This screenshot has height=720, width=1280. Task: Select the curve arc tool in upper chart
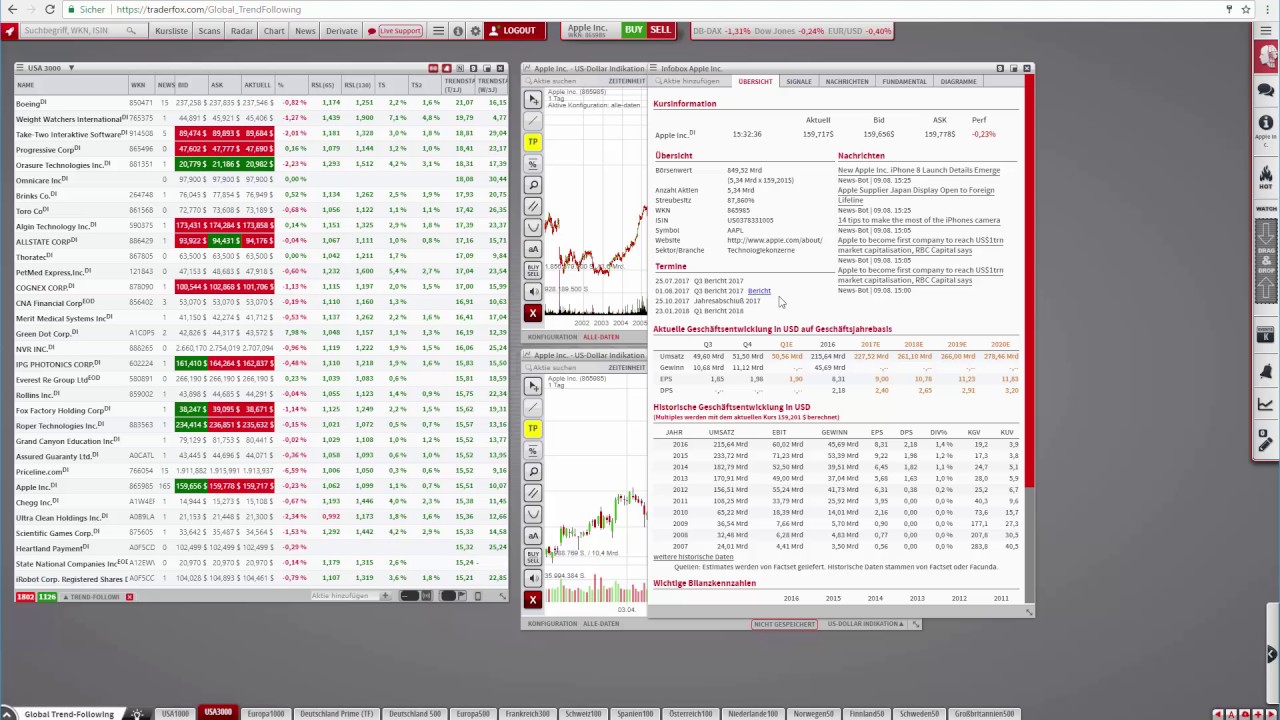[533, 227]
